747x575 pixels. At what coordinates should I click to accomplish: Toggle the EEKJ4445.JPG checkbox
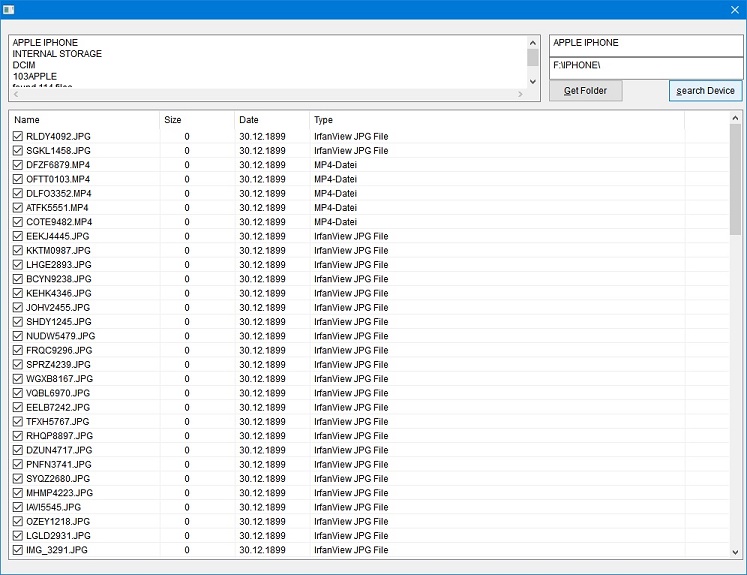18,236
